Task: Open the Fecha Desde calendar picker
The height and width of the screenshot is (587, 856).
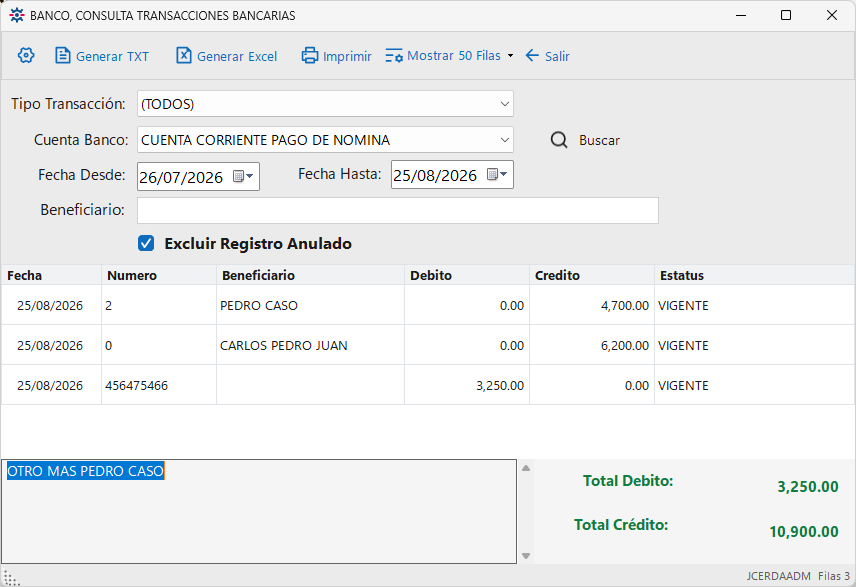Action: tap(243, 176)
